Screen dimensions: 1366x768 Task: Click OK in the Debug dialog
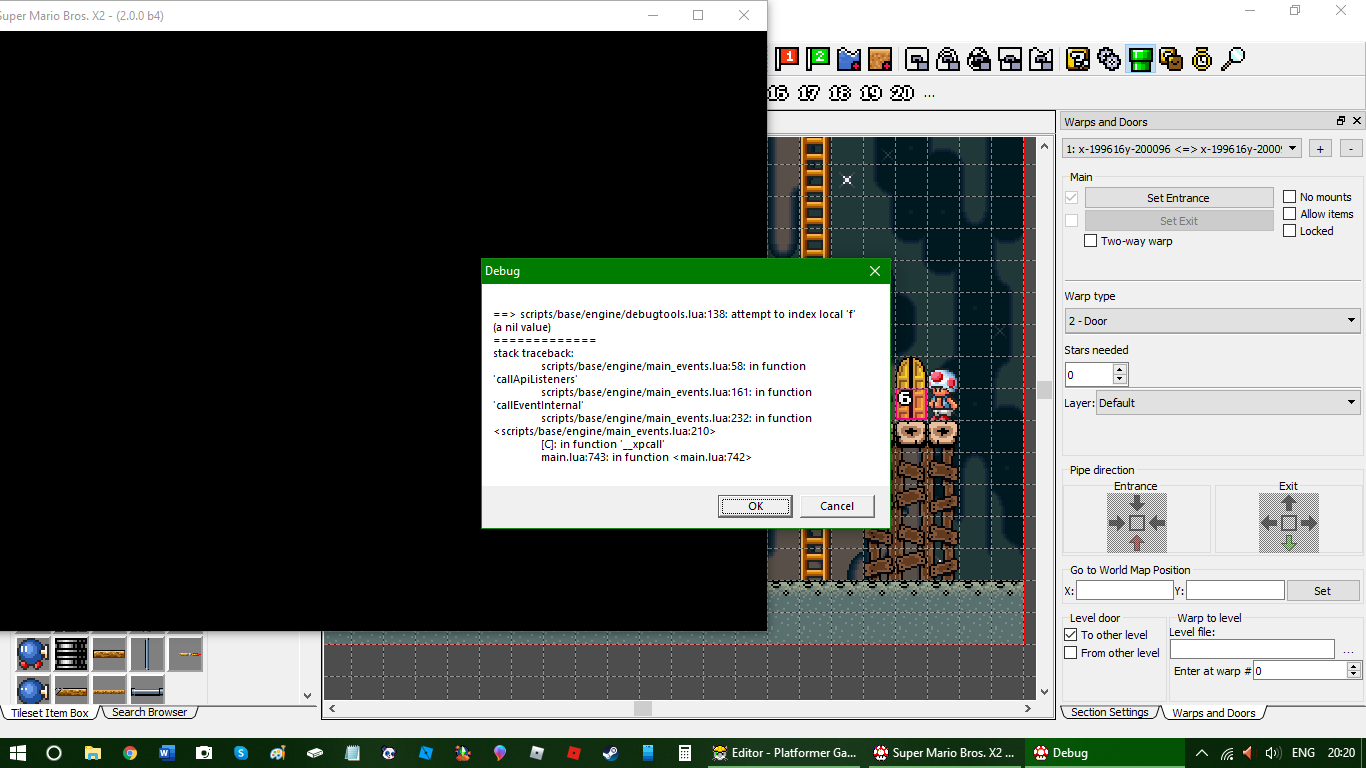755,506
